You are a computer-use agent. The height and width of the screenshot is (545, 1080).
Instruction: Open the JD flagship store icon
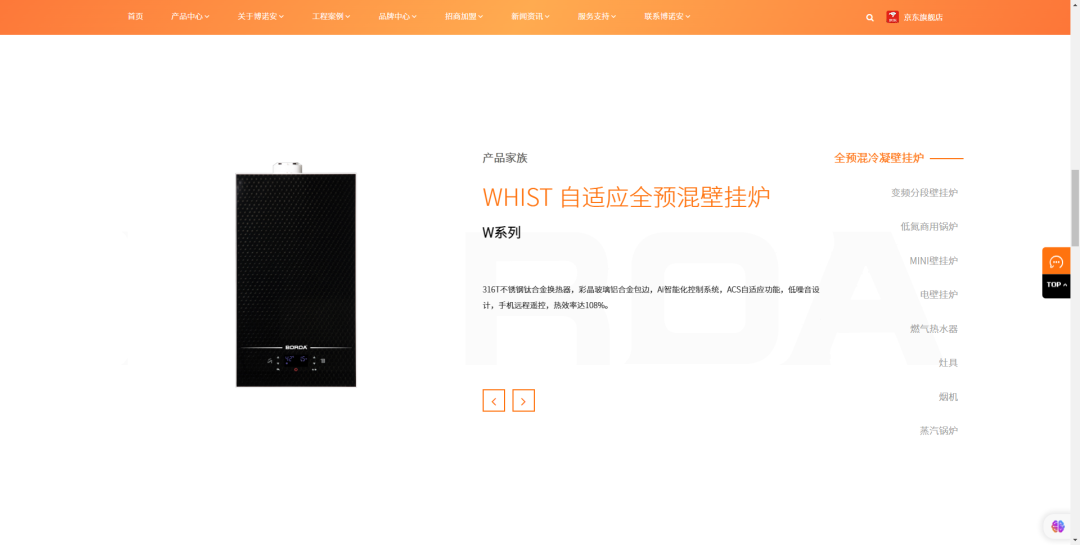(893, 17)
